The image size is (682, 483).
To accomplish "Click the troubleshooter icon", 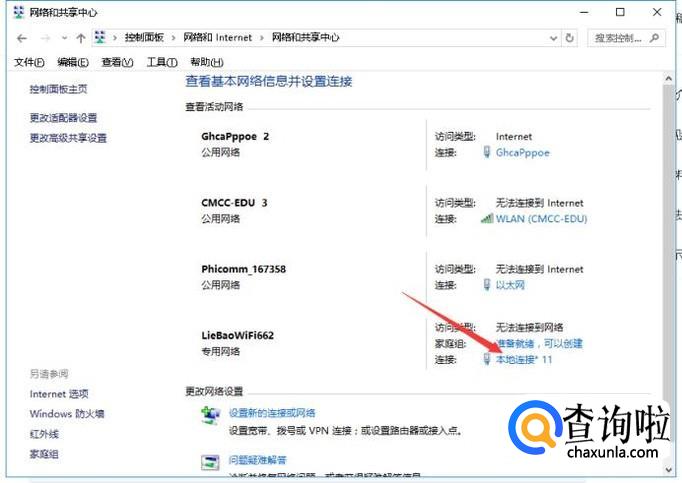I will click(210, 463).
